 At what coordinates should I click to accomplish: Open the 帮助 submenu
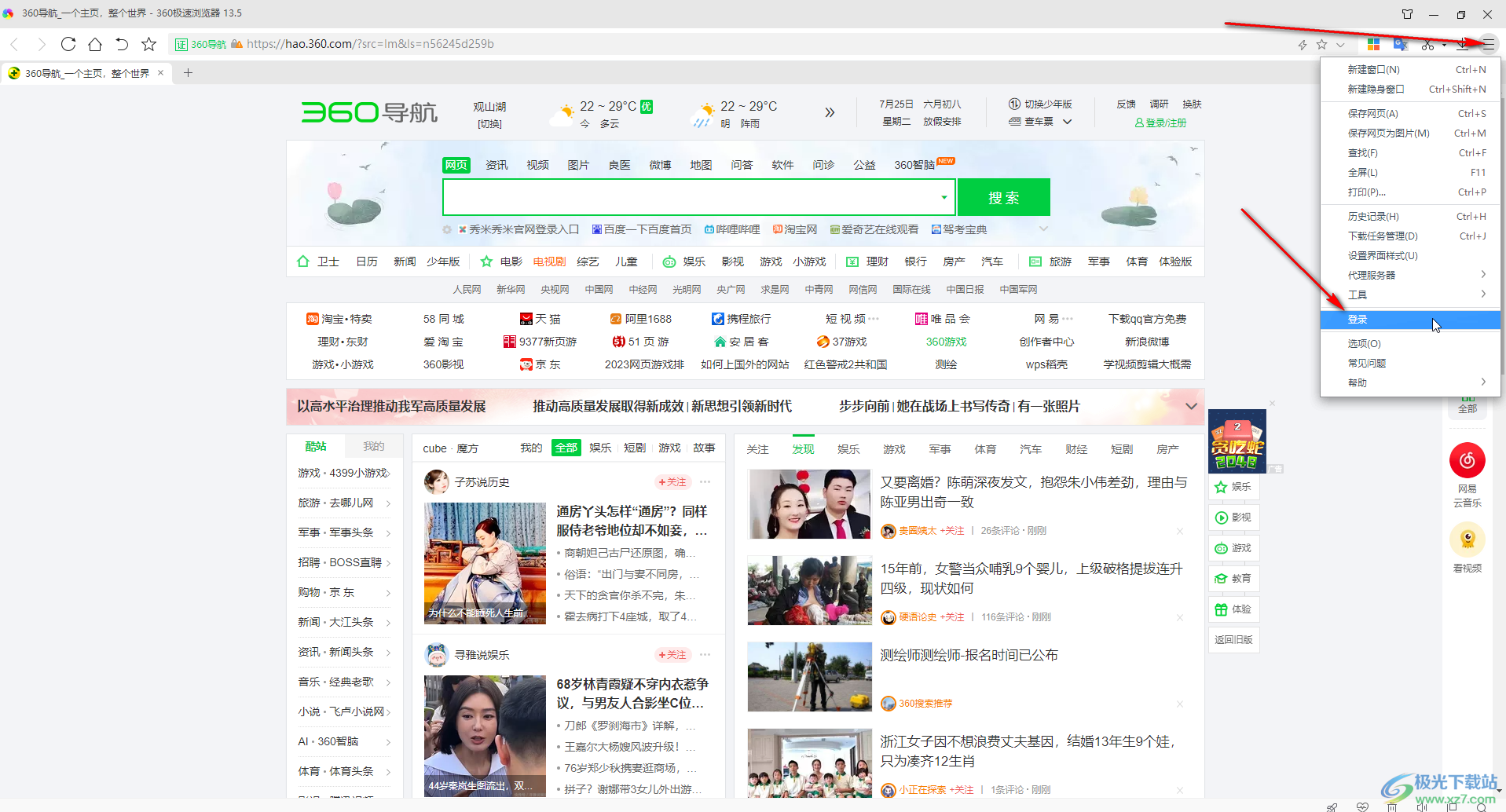point(1410,382)
